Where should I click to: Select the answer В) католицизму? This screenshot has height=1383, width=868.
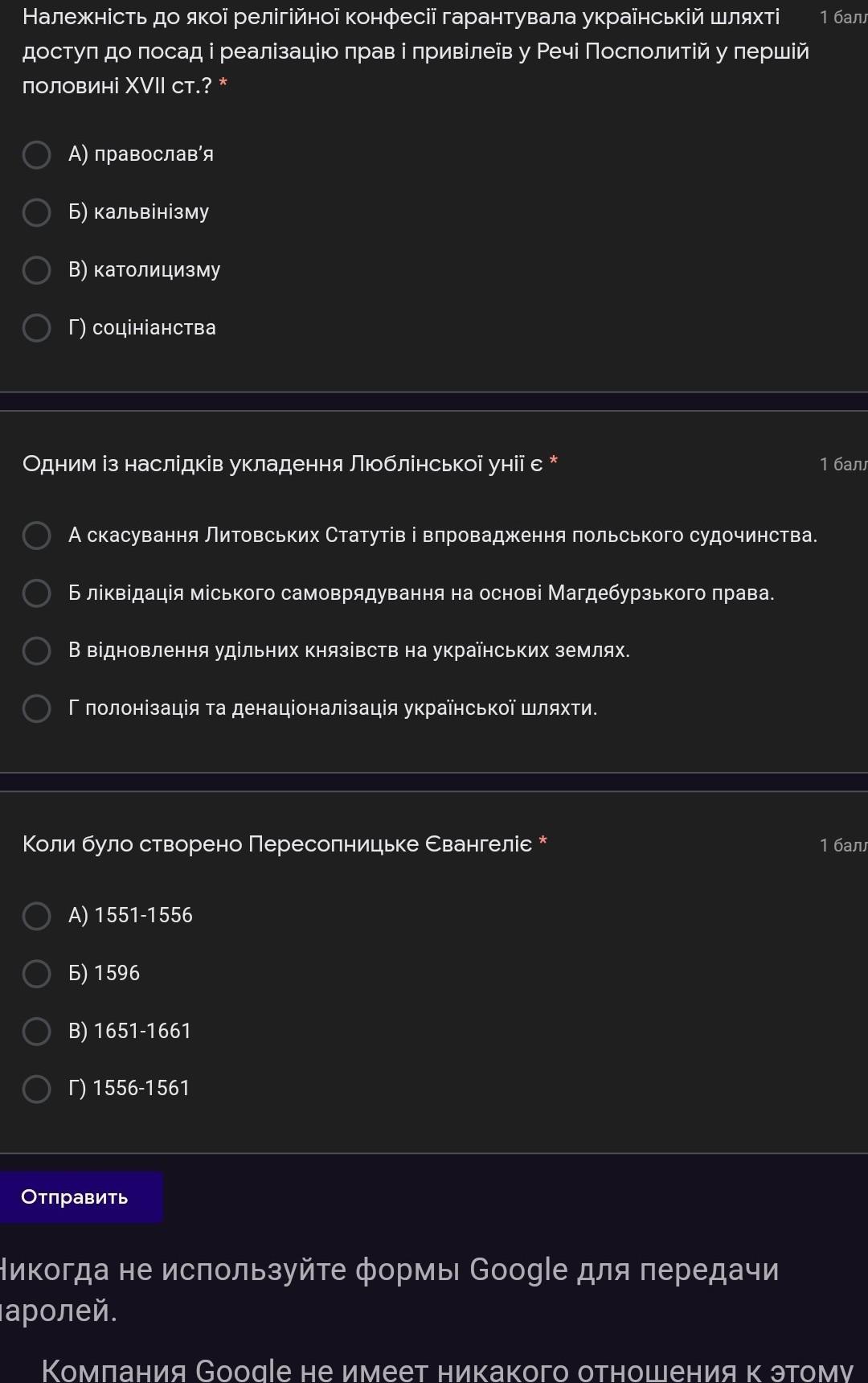tap(36, 270)
